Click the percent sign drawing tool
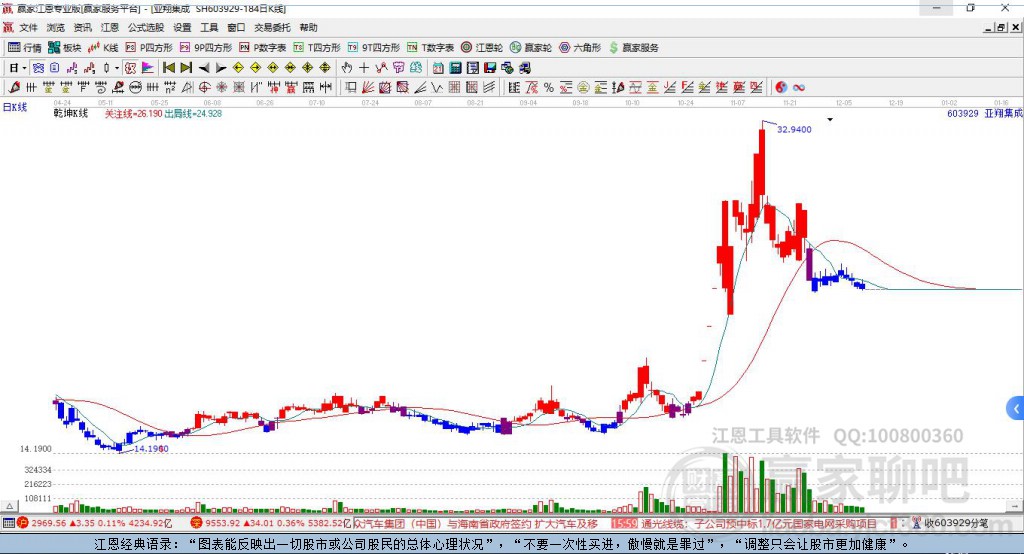The height and width of the screenshot is (554, 1024). (x=549, y=88)
